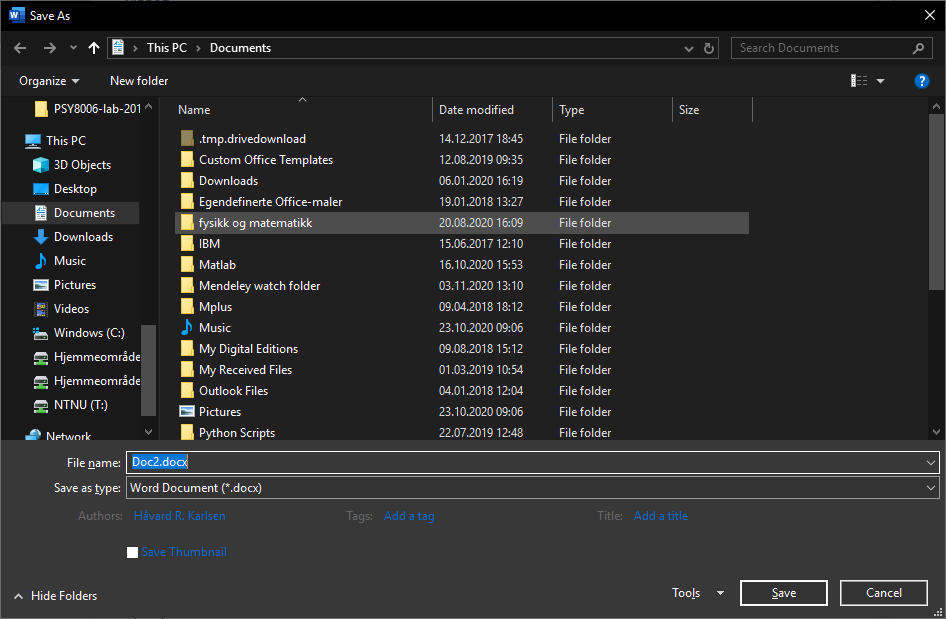Select the Music folder note icon in file list

187,328
